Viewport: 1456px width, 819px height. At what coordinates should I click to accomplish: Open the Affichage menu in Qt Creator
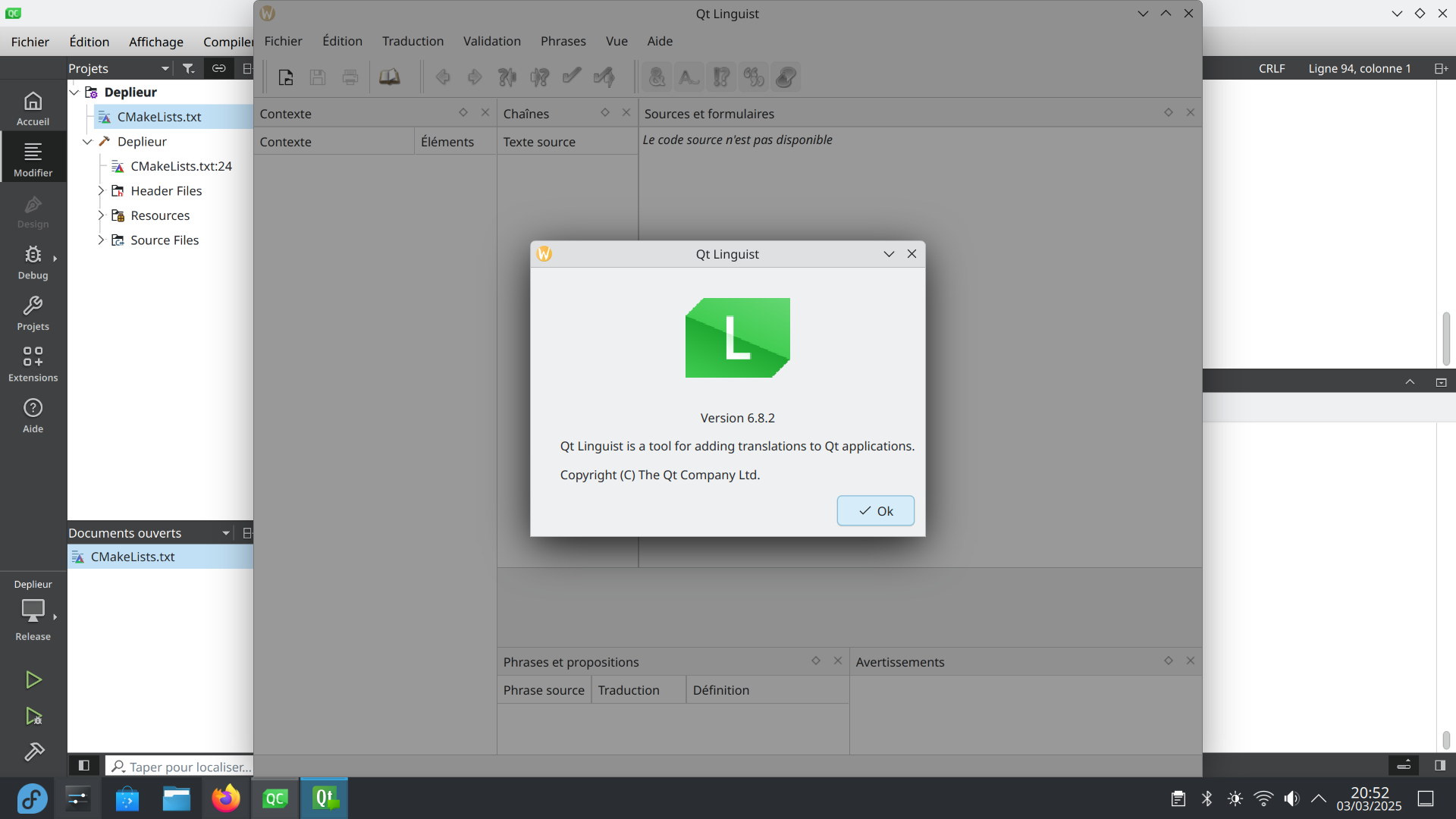tap(155, 42)
